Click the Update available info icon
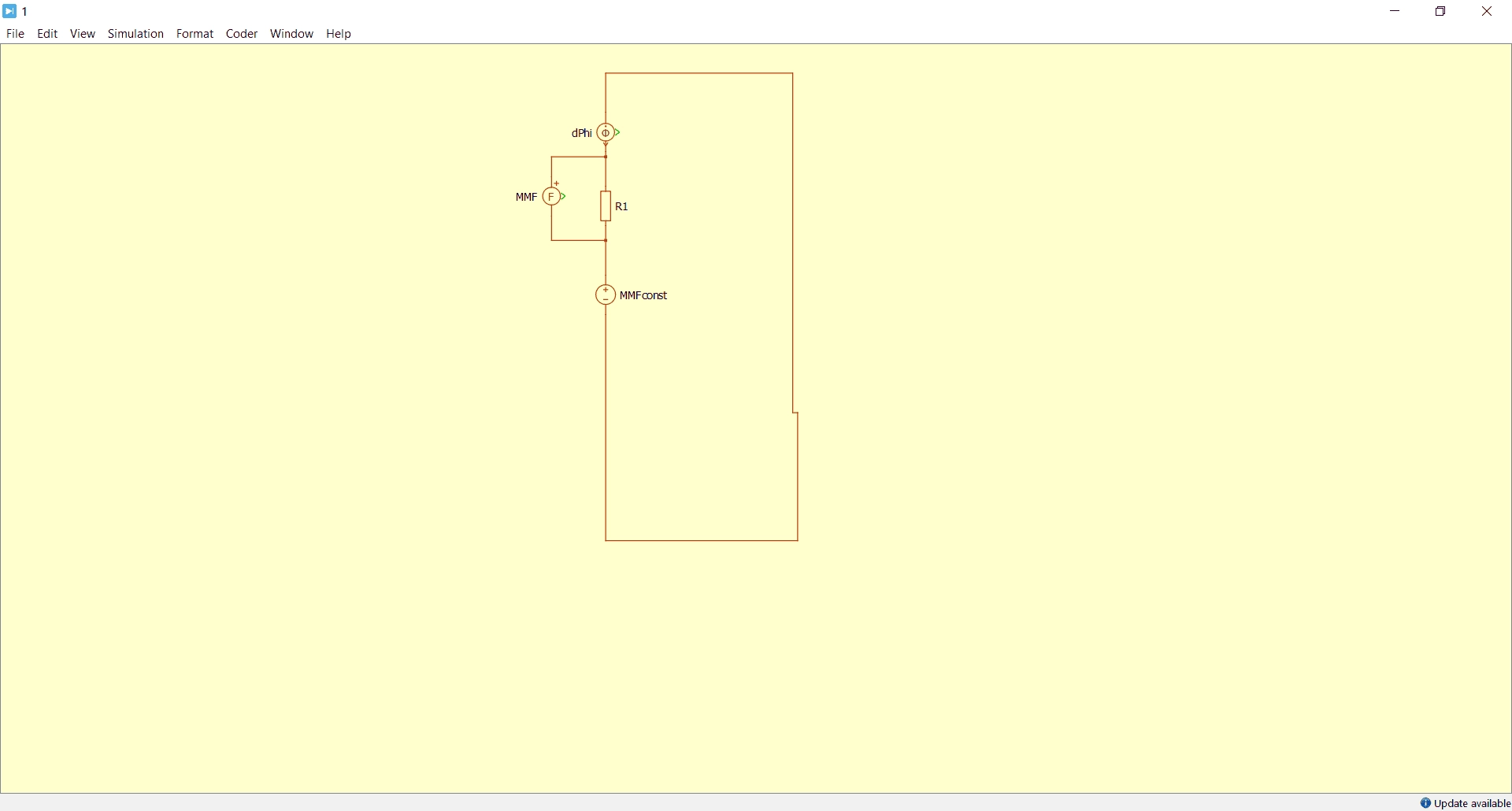Screen dimensions: 1512x811 [1425, 803]
